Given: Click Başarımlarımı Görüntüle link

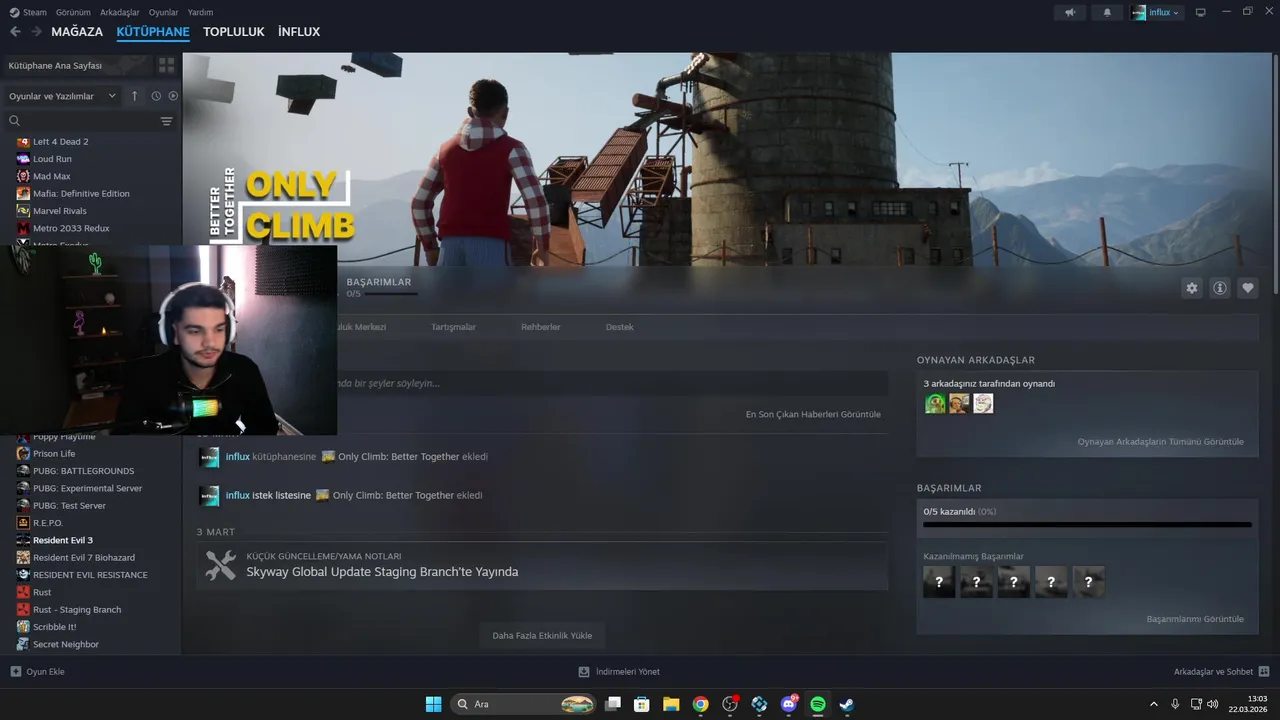Looking at the screenshot, I should click(1195, 619).
